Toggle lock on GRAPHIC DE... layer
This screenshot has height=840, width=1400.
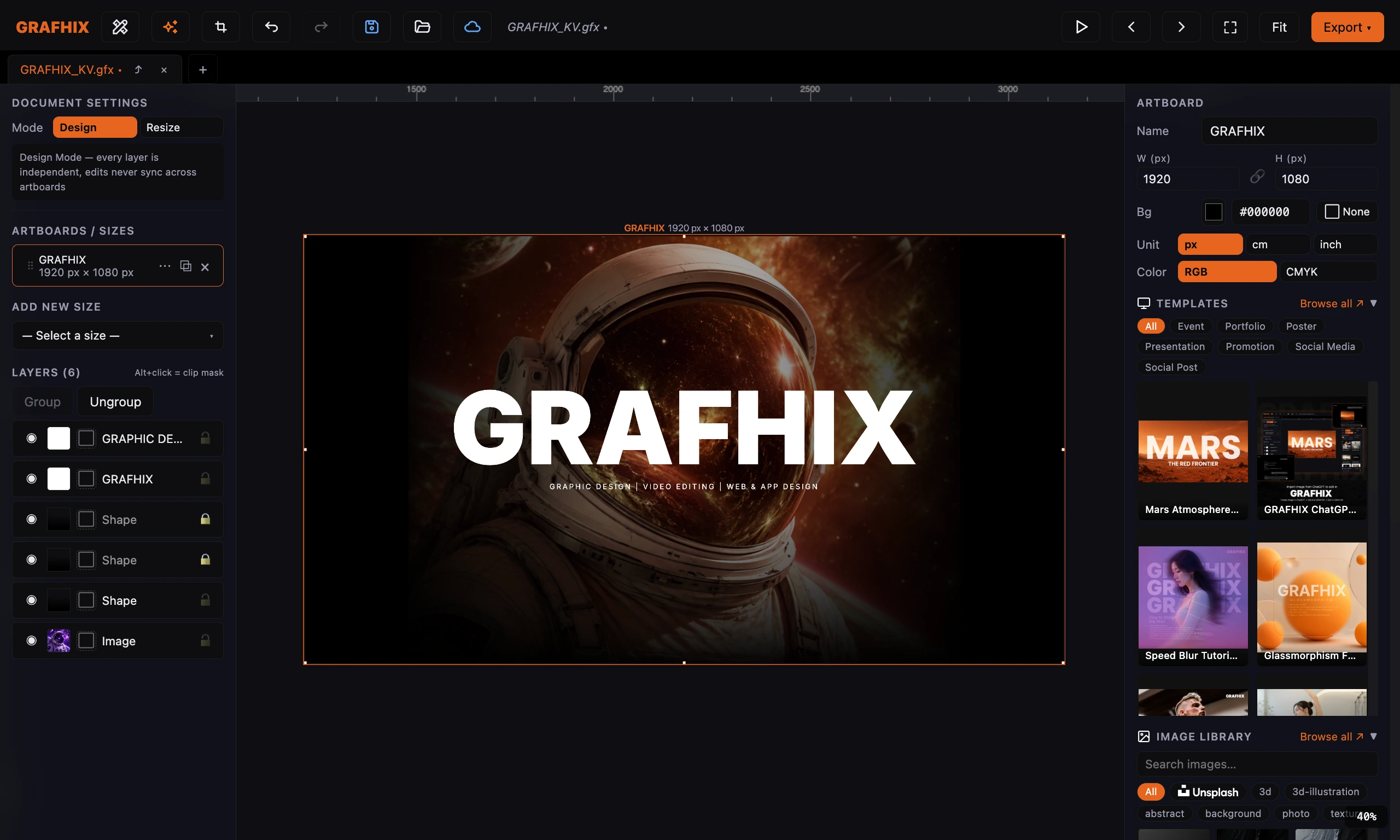[x=206, y=438]
